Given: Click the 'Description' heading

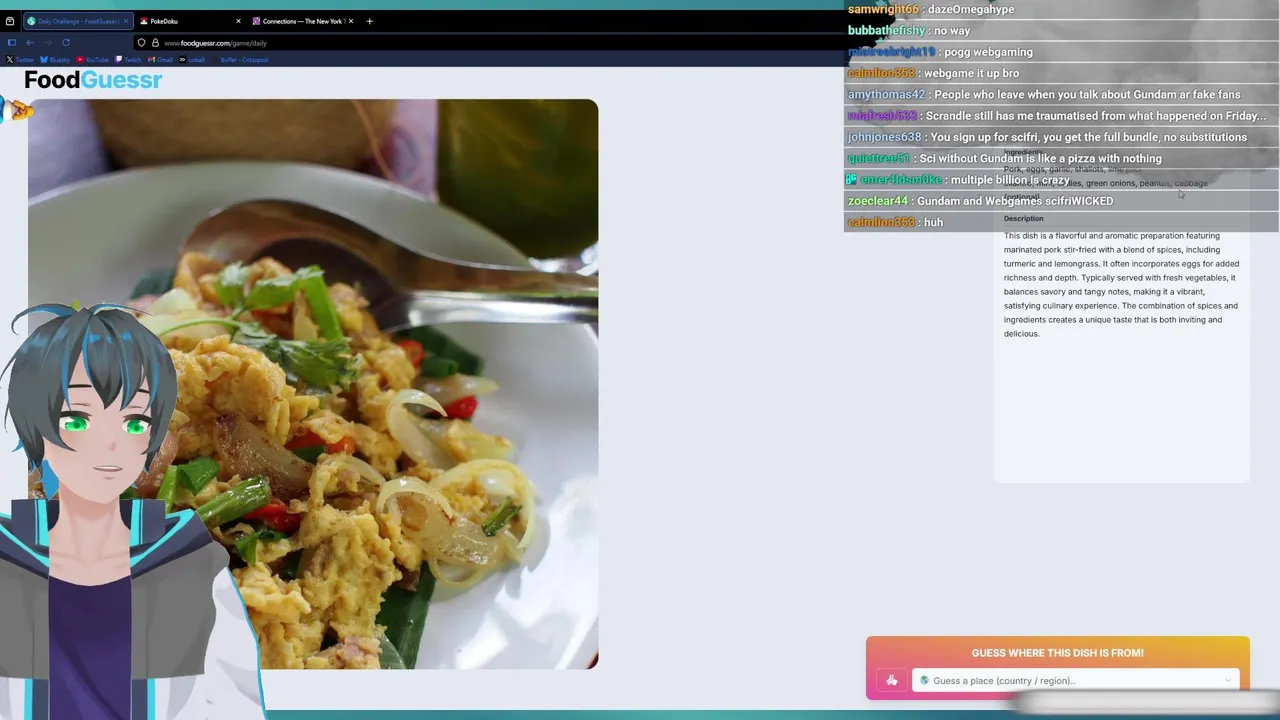Looking at the screenshot, I should (x=1023, y=218).
